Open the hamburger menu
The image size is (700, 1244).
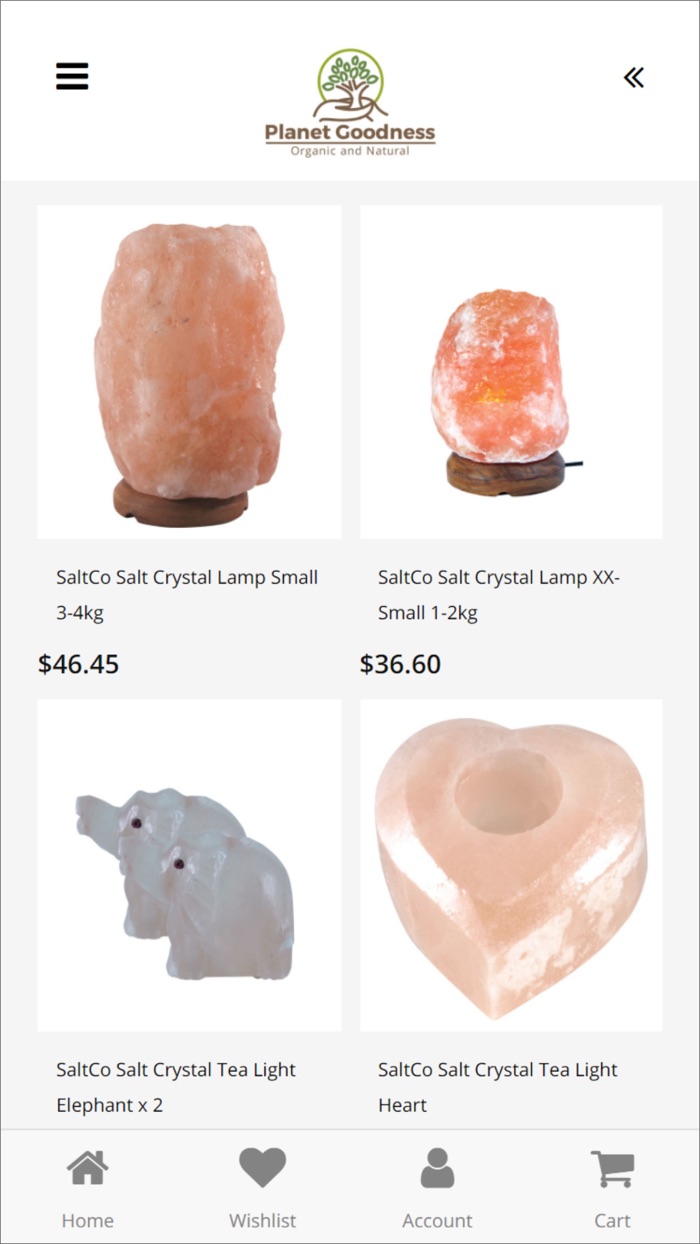(x=72, y=76)
